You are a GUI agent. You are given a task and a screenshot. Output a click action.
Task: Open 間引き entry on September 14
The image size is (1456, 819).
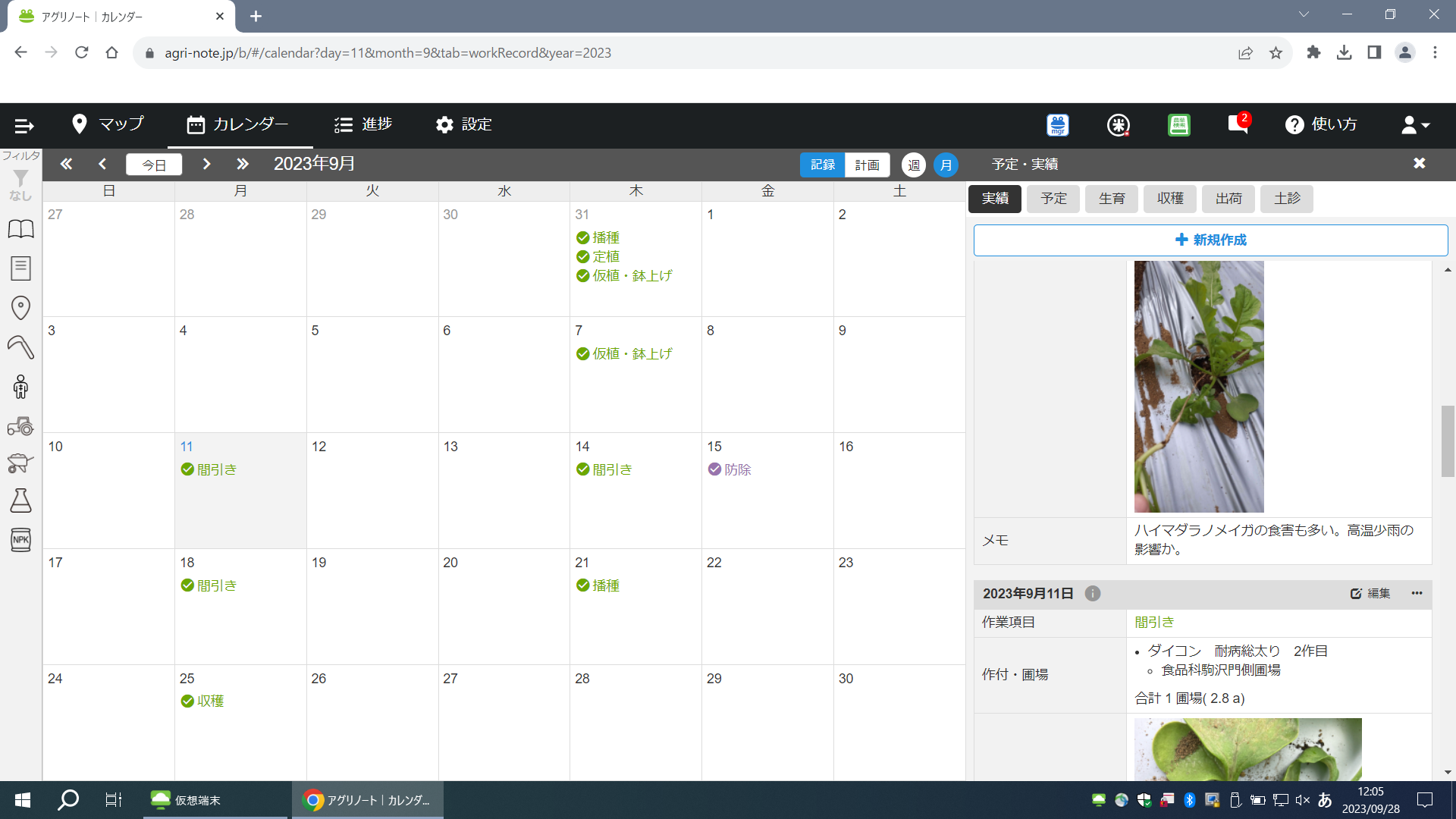(x=604, y=470)
